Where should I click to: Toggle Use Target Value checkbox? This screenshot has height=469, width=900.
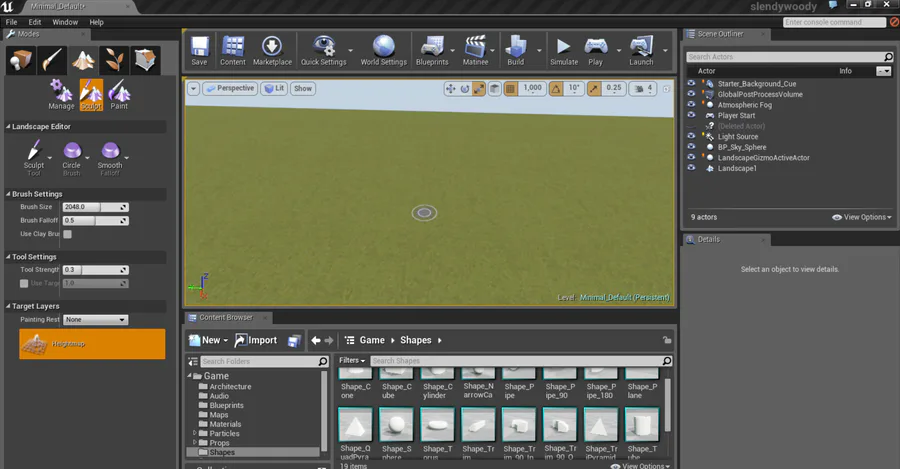[24, 284]
